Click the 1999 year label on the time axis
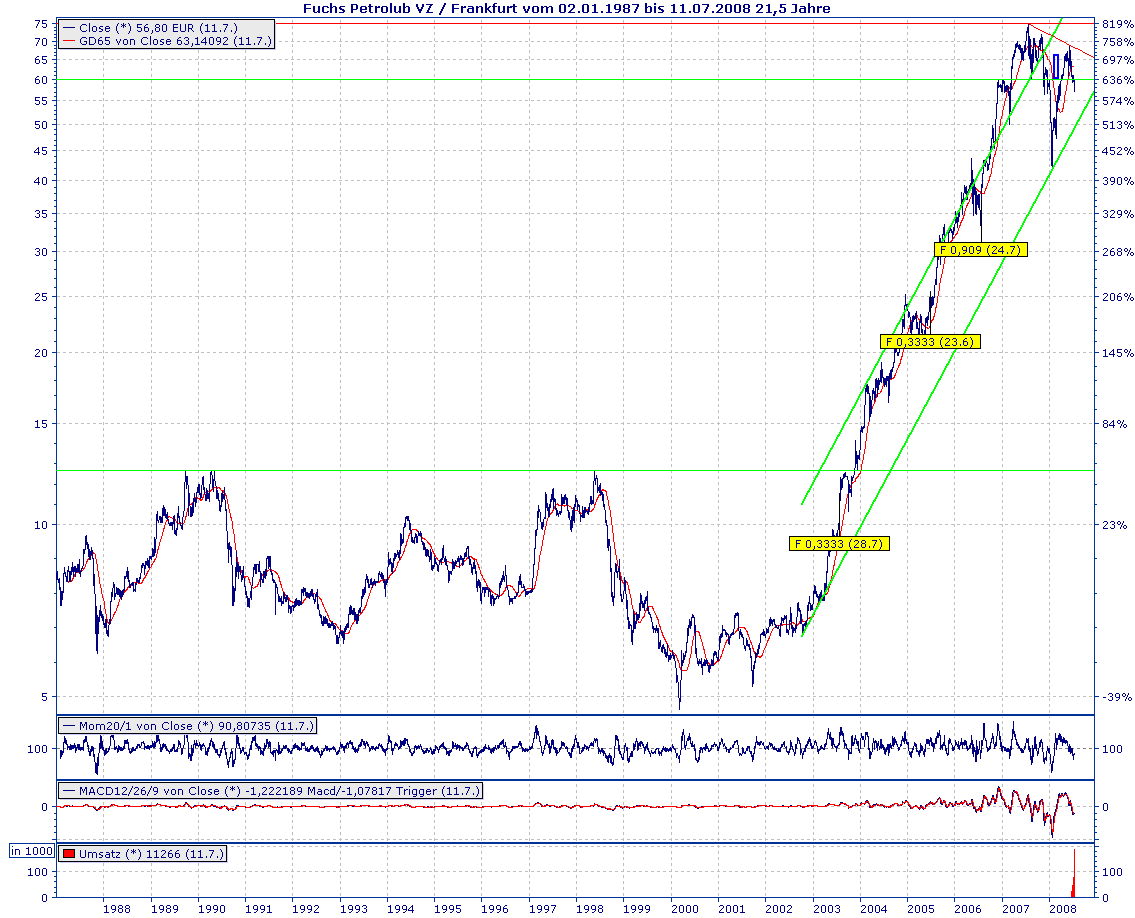 [x=636, y=909]
